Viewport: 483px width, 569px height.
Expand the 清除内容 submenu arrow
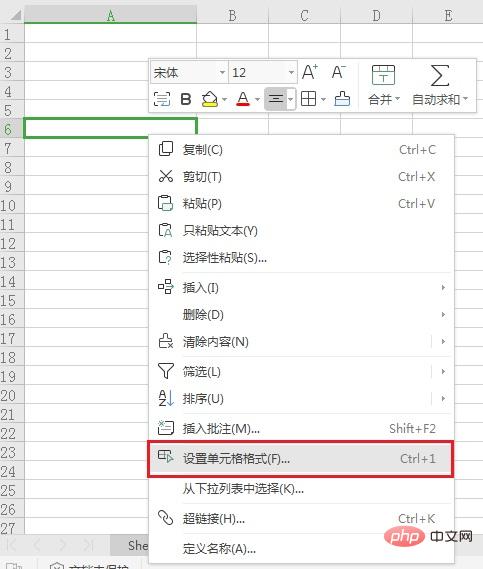[x=443, y=341]
